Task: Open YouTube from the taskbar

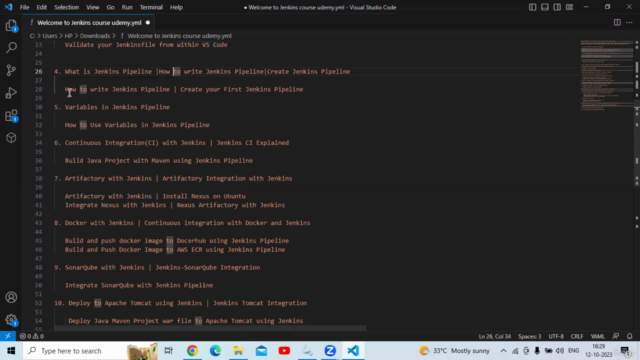Action: click(x=284, y=351)
